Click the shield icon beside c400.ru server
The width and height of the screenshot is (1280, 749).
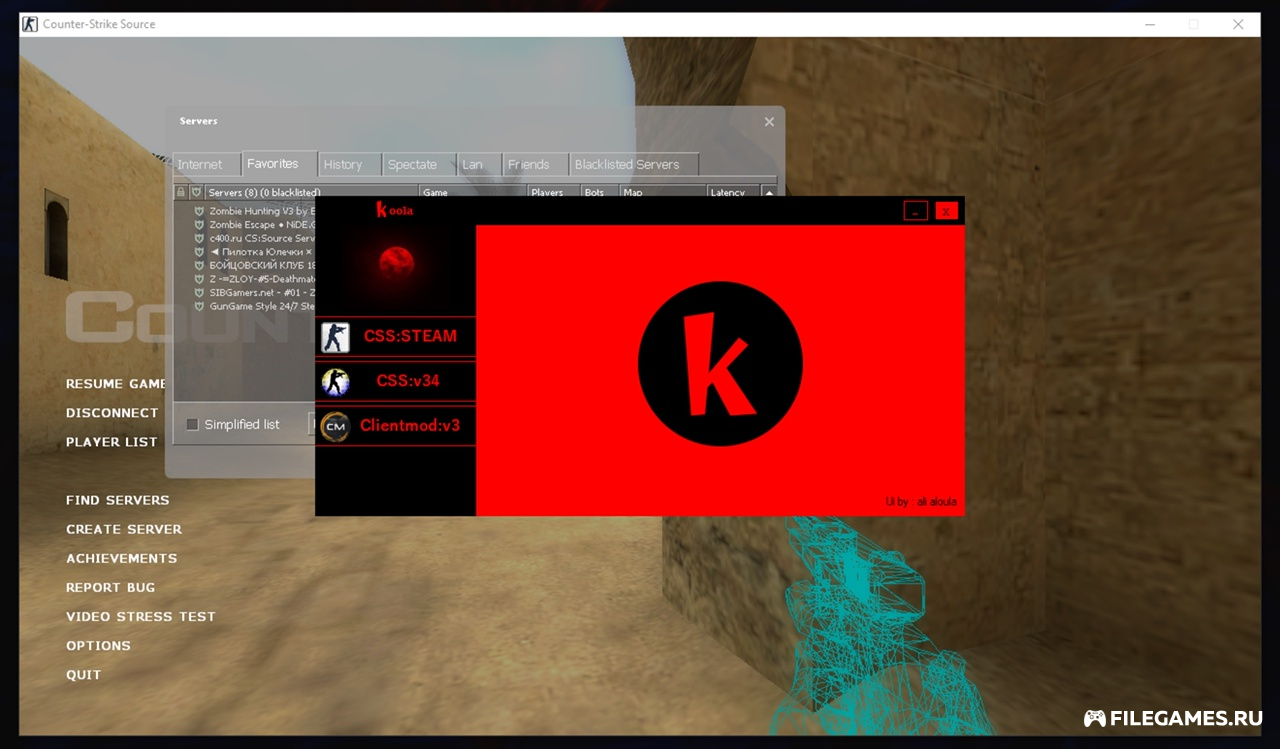point(199,238)
